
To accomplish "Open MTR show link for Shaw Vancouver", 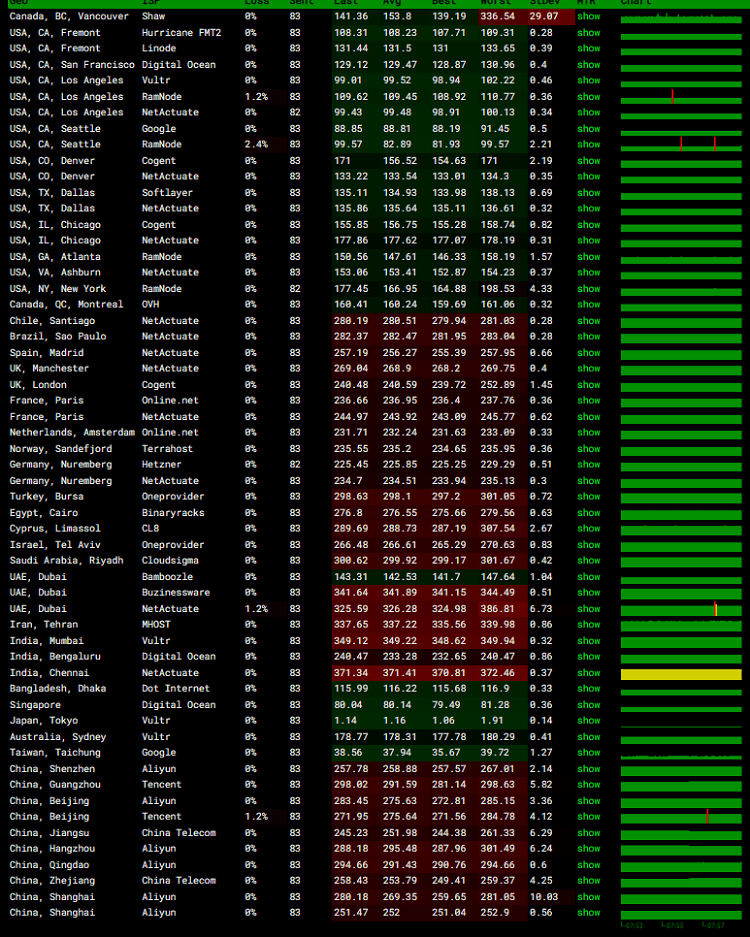I will pyautogui.click(x=589, y=16).
